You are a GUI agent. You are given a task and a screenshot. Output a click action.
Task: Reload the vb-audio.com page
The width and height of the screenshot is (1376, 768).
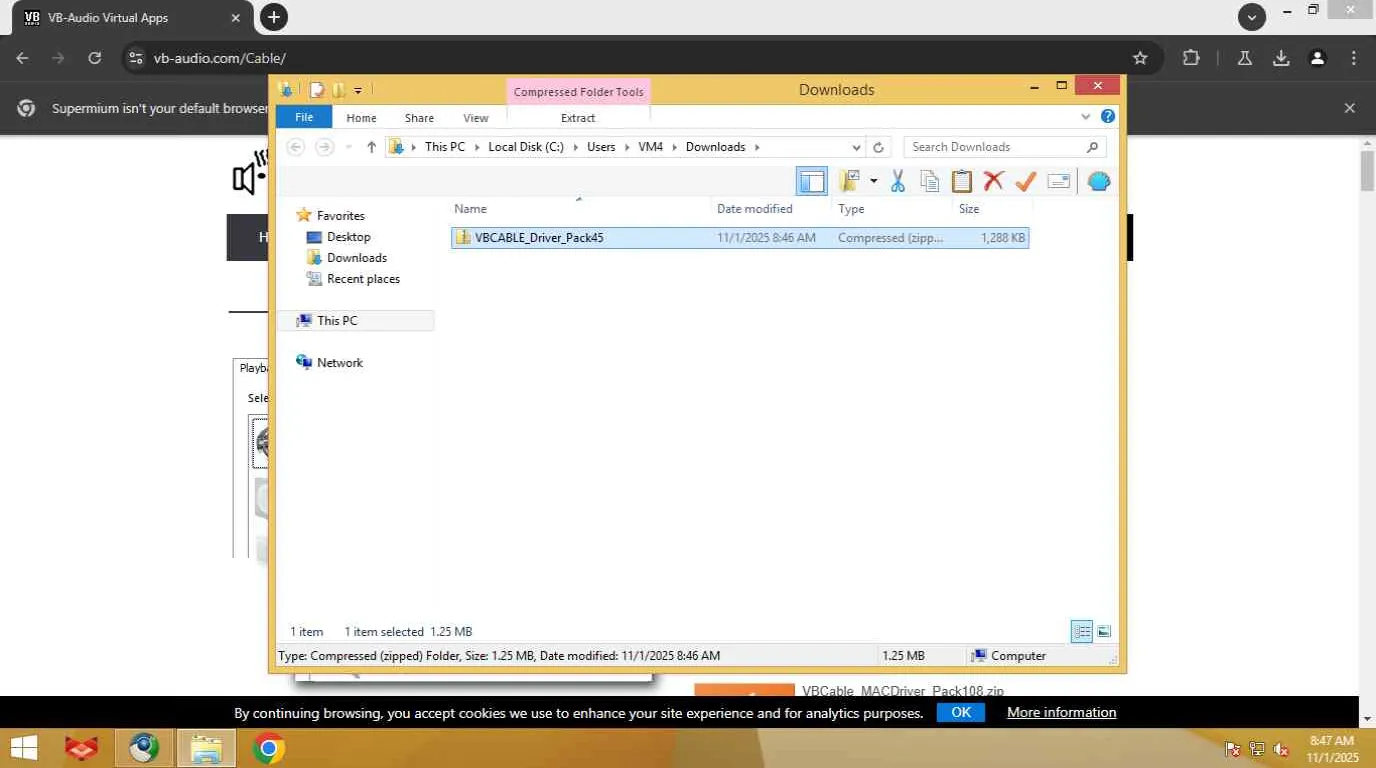(x=95, y=58)
